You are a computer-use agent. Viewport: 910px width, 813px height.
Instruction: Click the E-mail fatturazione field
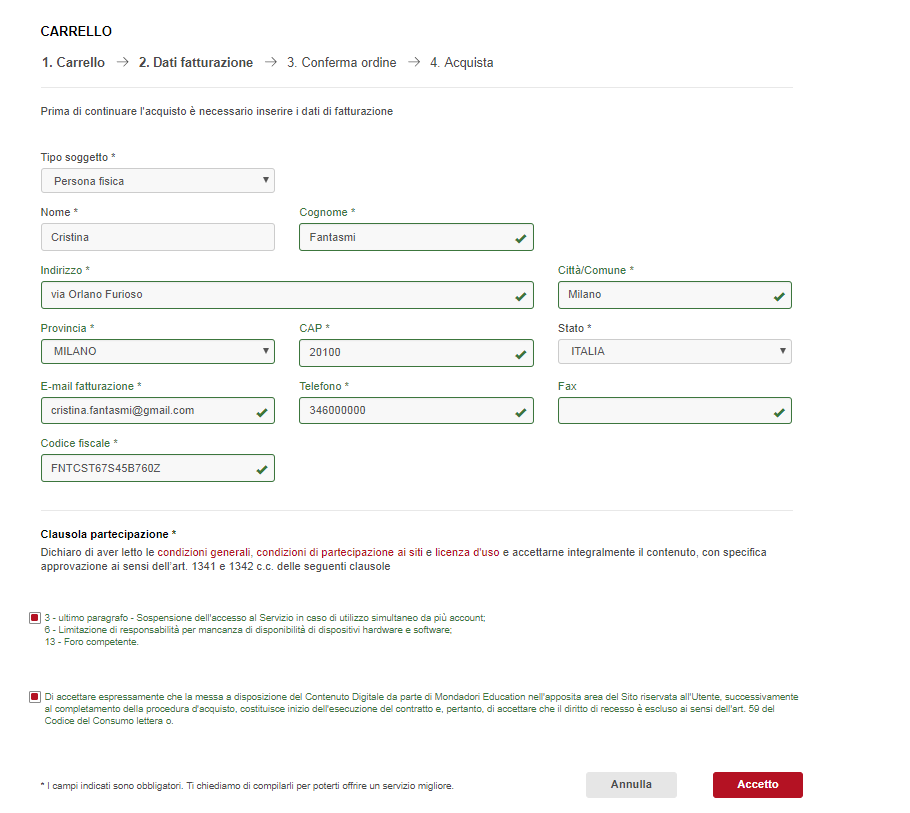tap(158, 410)
